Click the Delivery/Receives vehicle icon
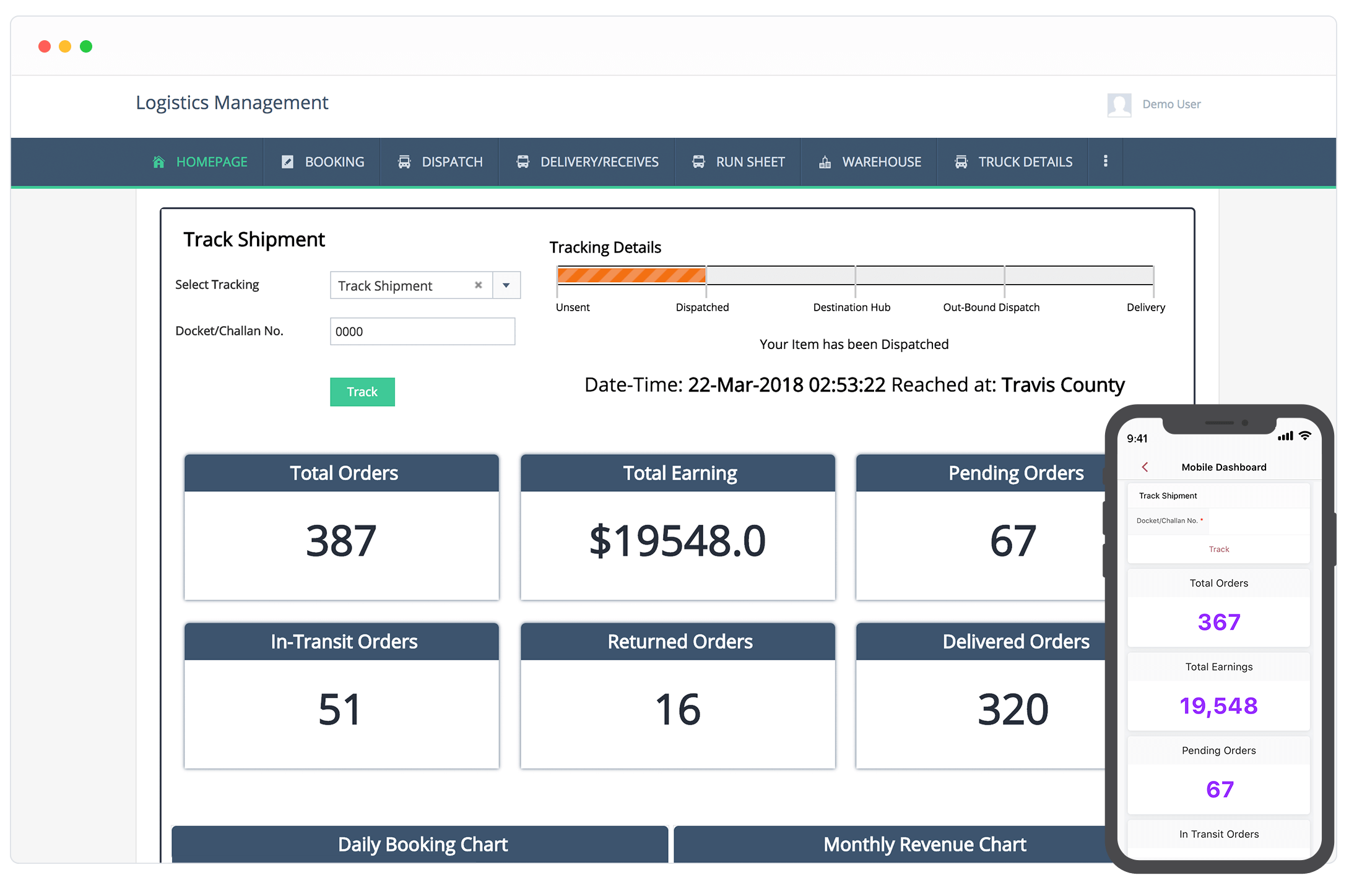This screenshot has height=896, width=1362. click(x=523, y=162)
